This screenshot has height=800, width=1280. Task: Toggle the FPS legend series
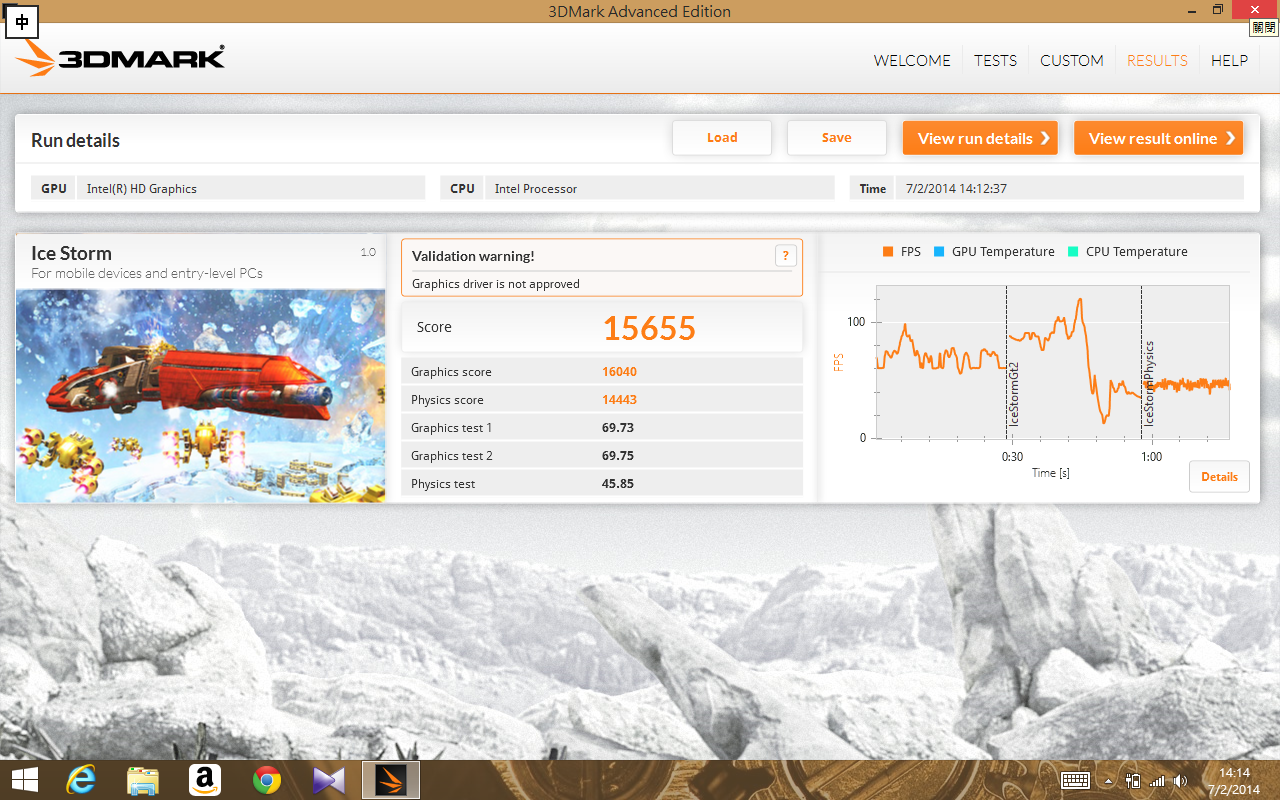click(902, 252)
